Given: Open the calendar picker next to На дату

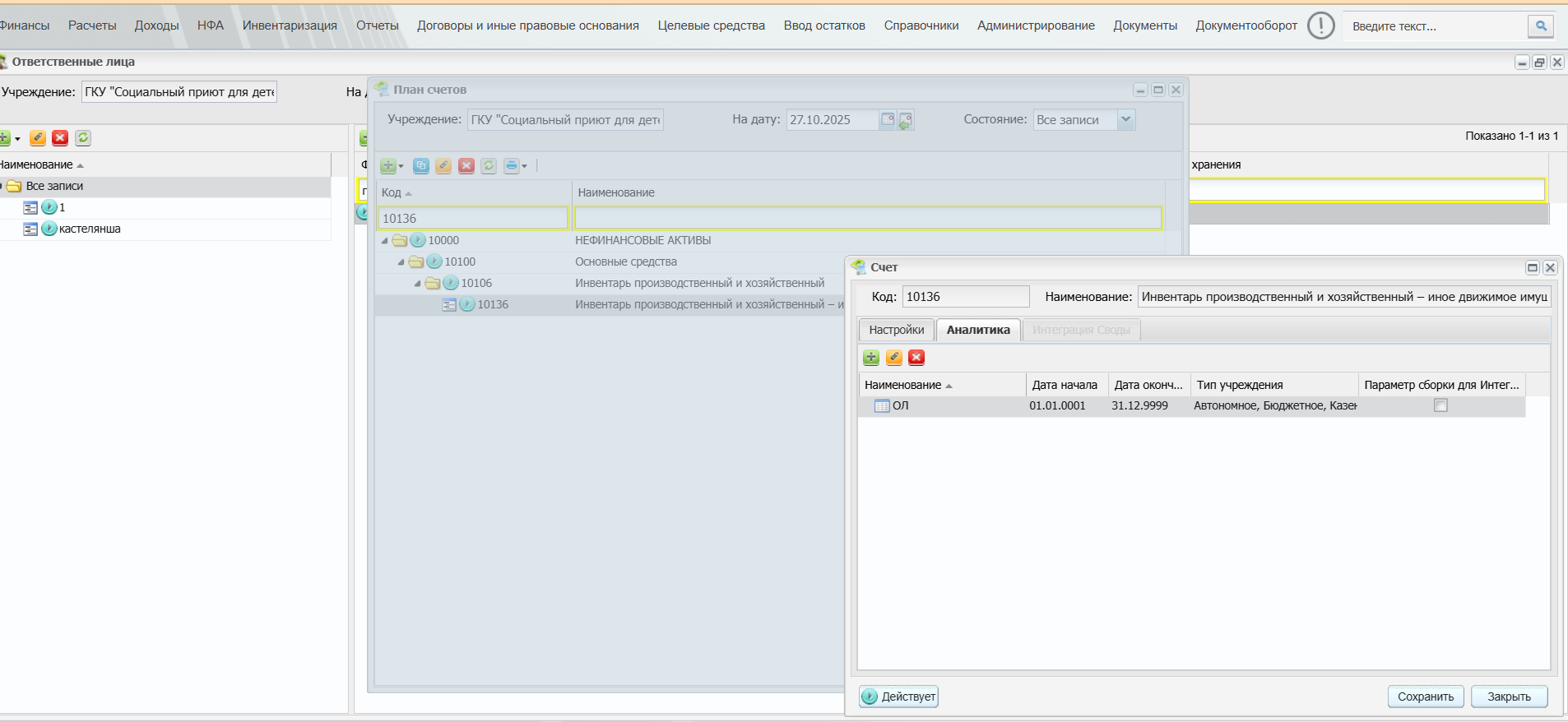Looking at the screenshot, I should [888, 120].
